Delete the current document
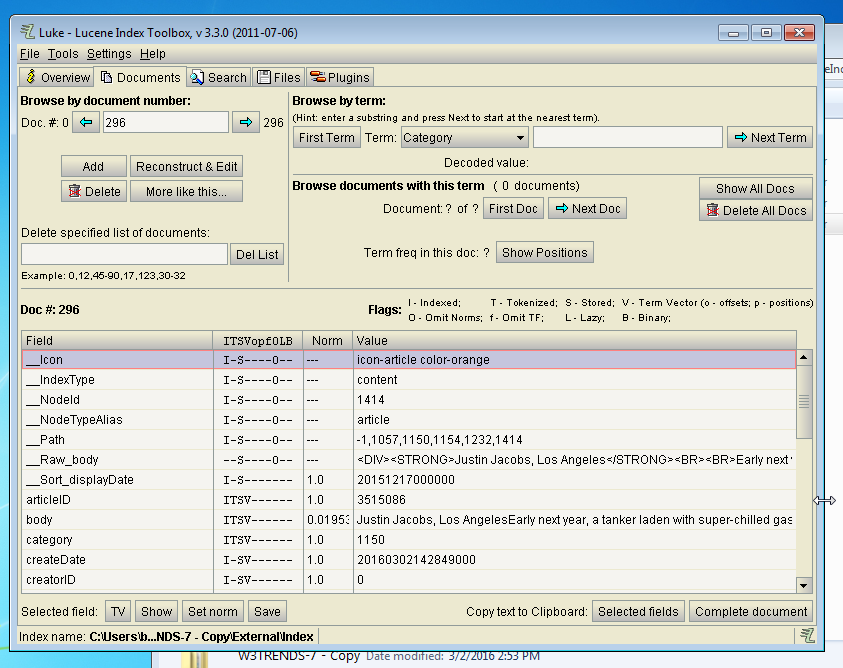843x668 pixels. (94, 191)
